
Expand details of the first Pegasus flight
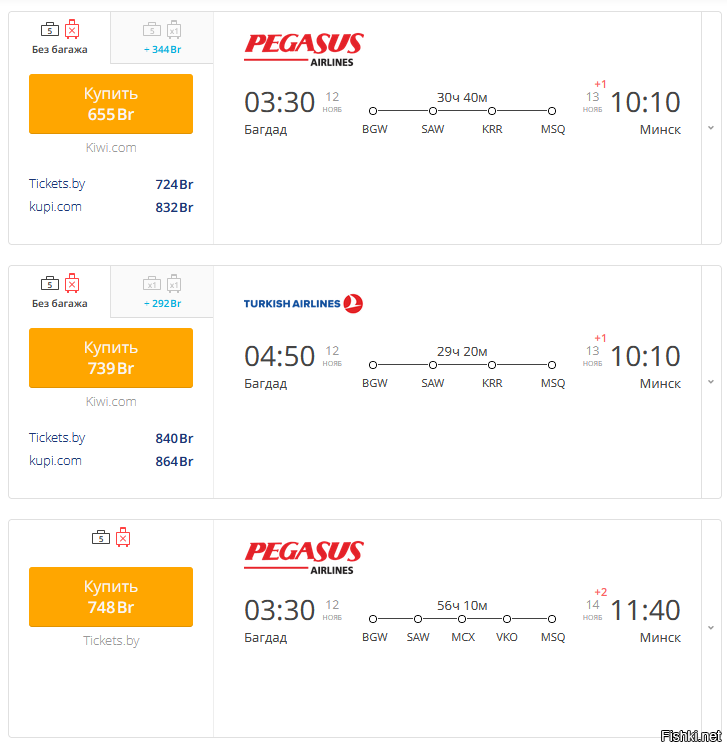pos(711,128)
